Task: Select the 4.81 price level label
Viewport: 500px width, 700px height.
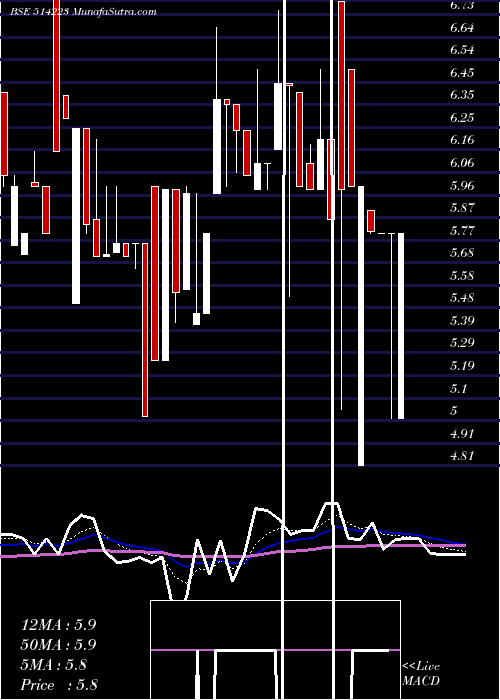Action: [462, 456]
